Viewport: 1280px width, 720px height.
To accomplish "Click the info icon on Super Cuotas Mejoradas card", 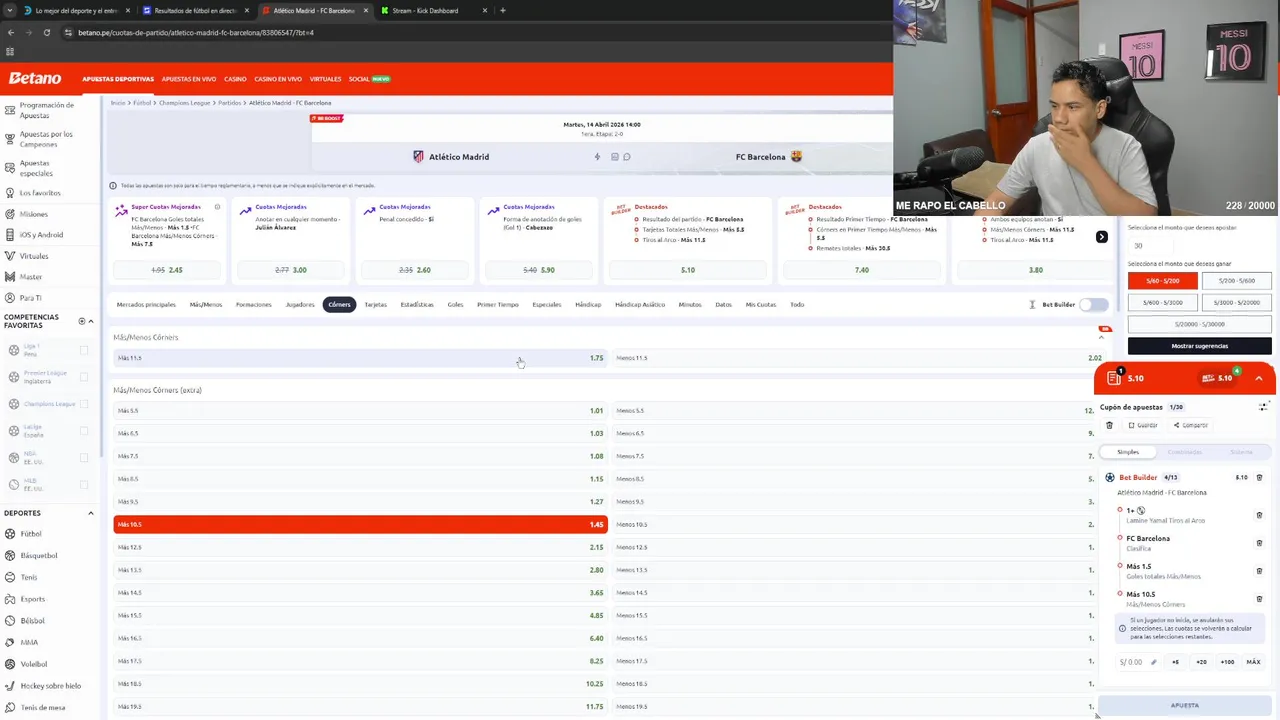I will (x=217, y=207).
